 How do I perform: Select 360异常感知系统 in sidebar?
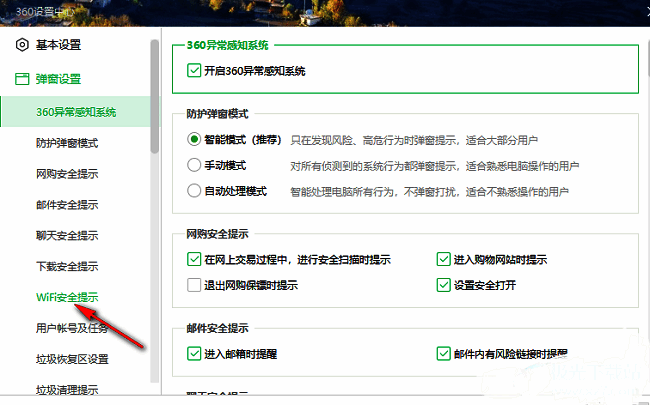click(x=76, y=112)
